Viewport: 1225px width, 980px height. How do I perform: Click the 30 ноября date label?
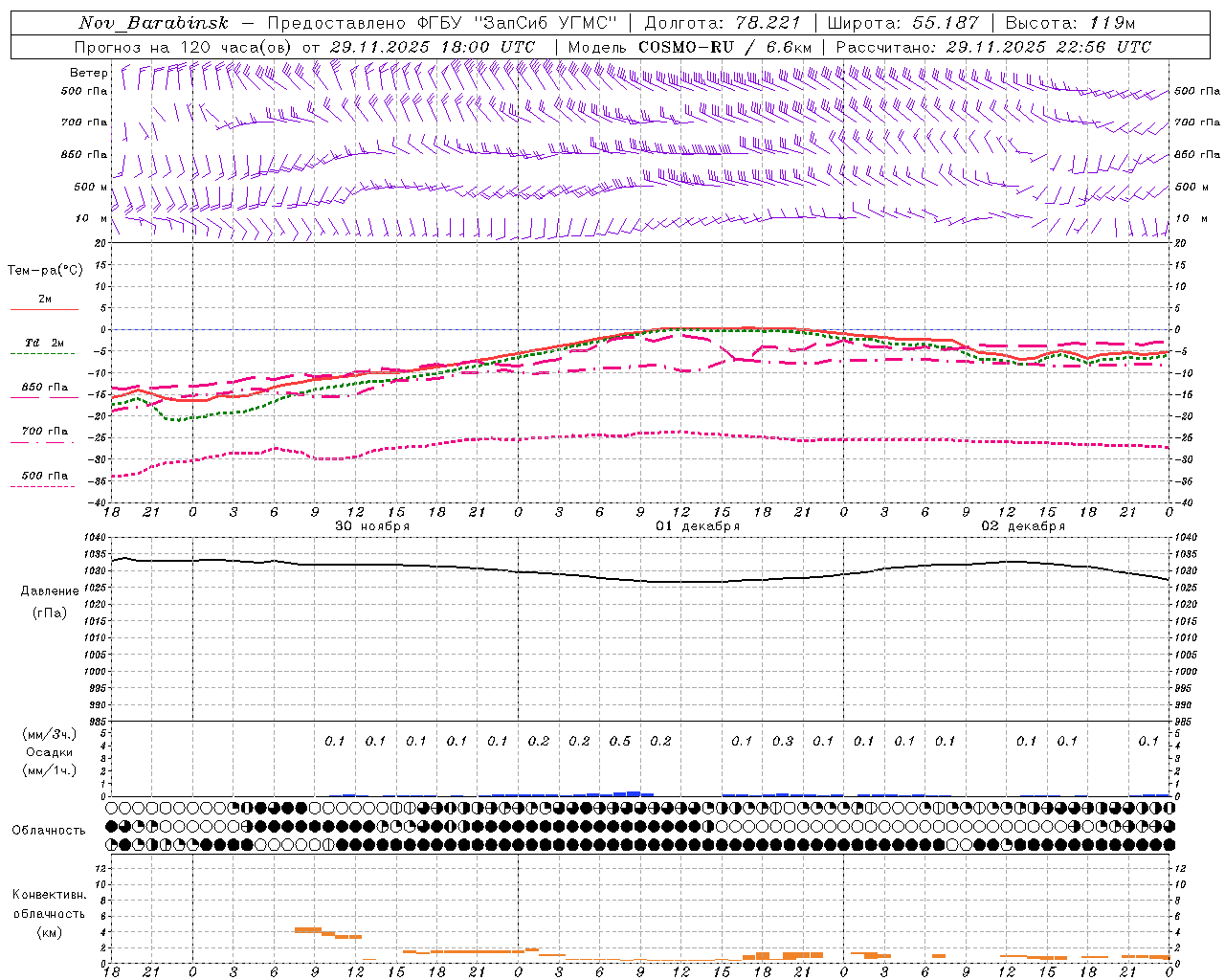[372, 526]
